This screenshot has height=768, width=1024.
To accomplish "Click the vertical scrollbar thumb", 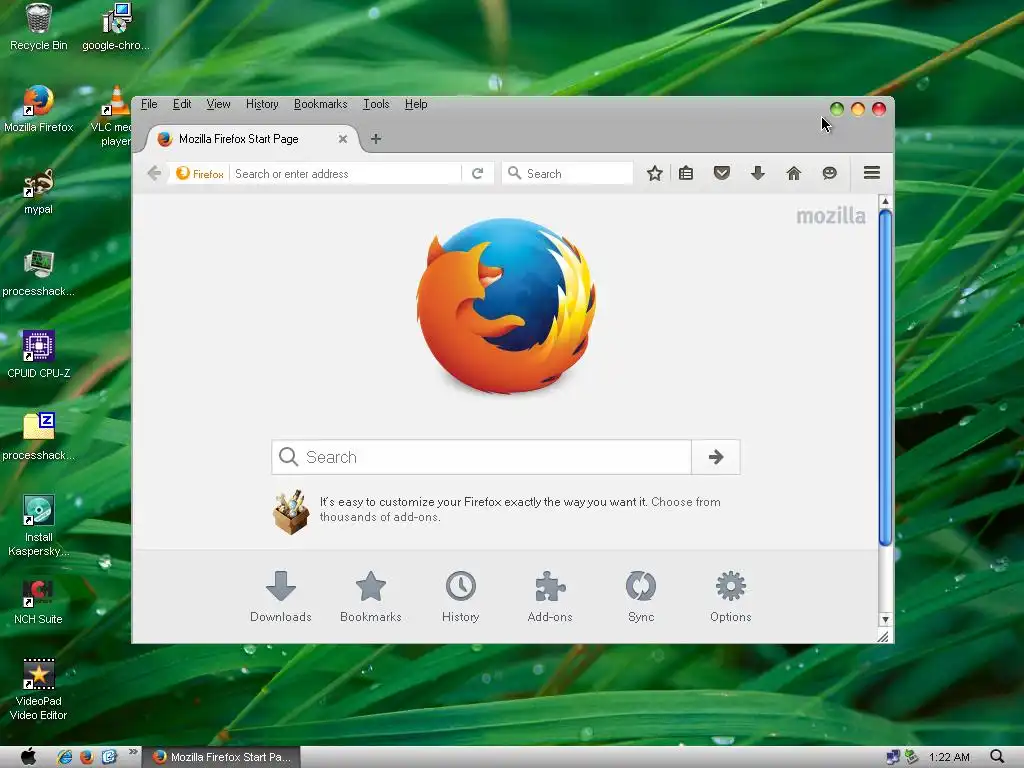I will pyautogui.click(x=886, y=377).
